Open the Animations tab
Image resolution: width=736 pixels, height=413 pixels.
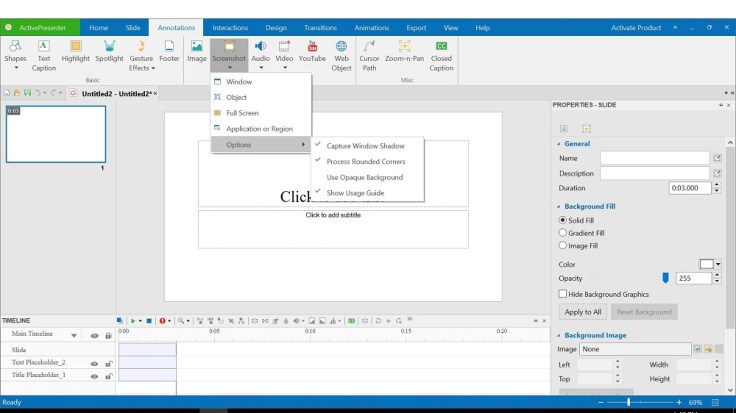[371, 28]
